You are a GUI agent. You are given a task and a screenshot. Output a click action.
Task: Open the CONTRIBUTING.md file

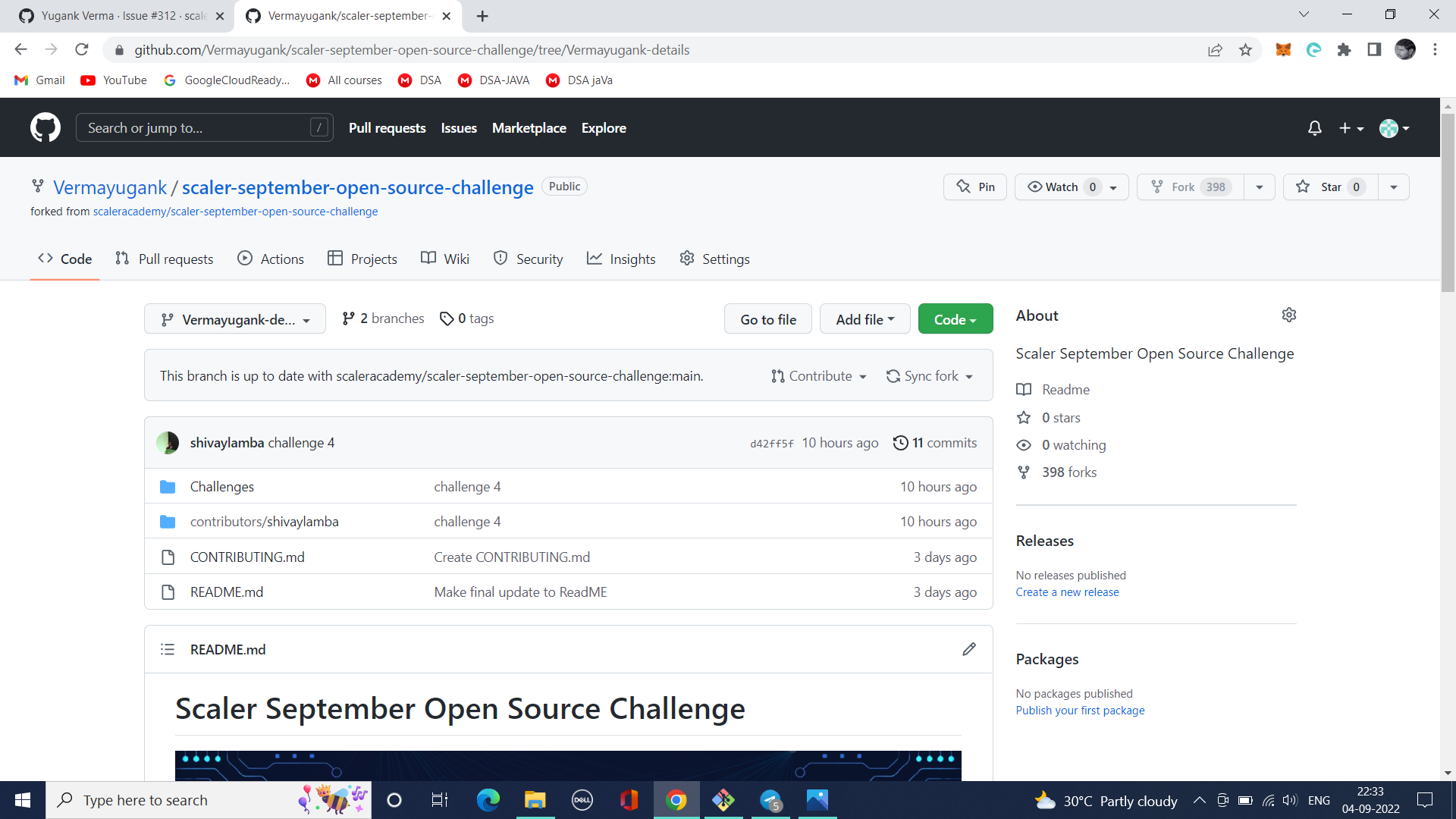click(x=247, y=557)
